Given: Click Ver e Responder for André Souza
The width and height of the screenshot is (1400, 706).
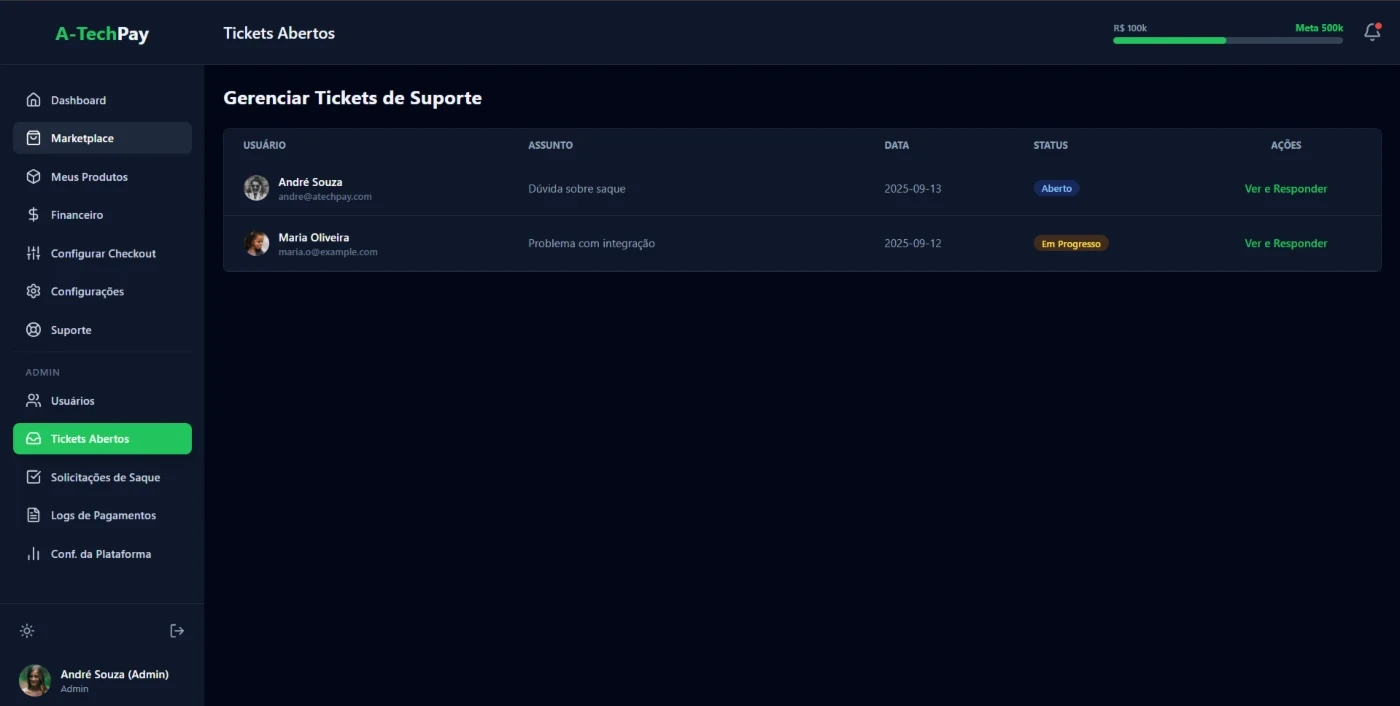Looking at the screenshot, I should (1285, 189).
